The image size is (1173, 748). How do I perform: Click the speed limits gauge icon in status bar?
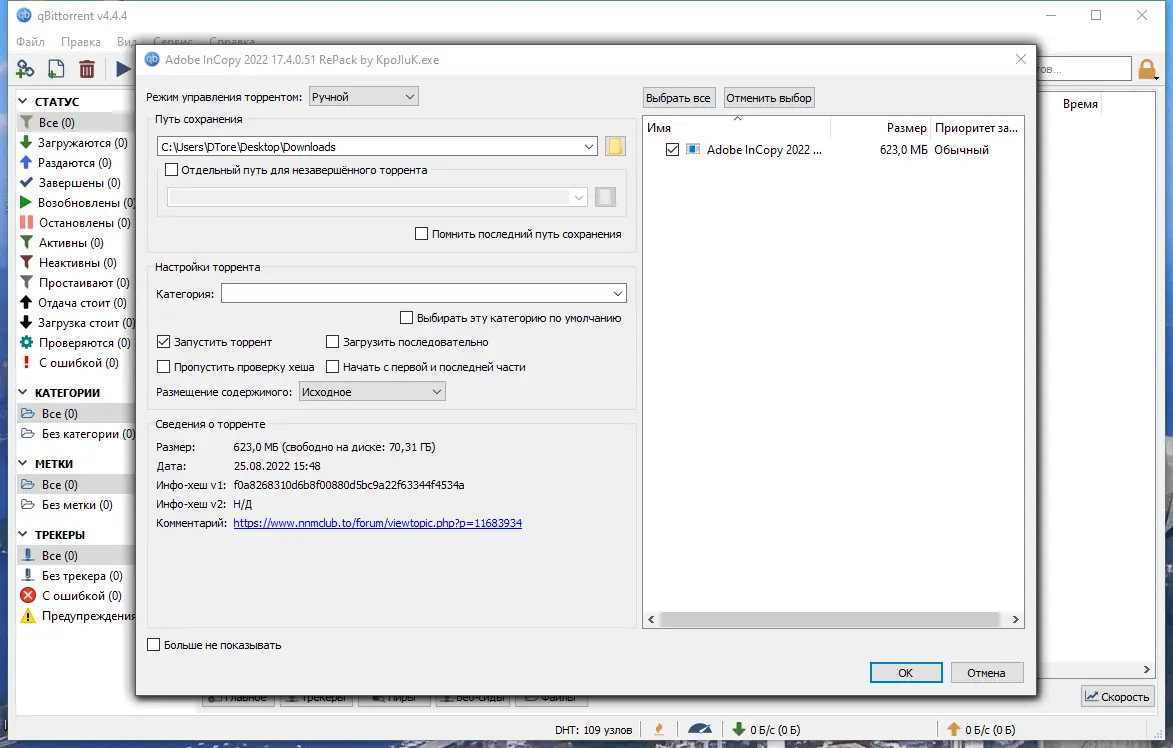[x=699, y=729]
